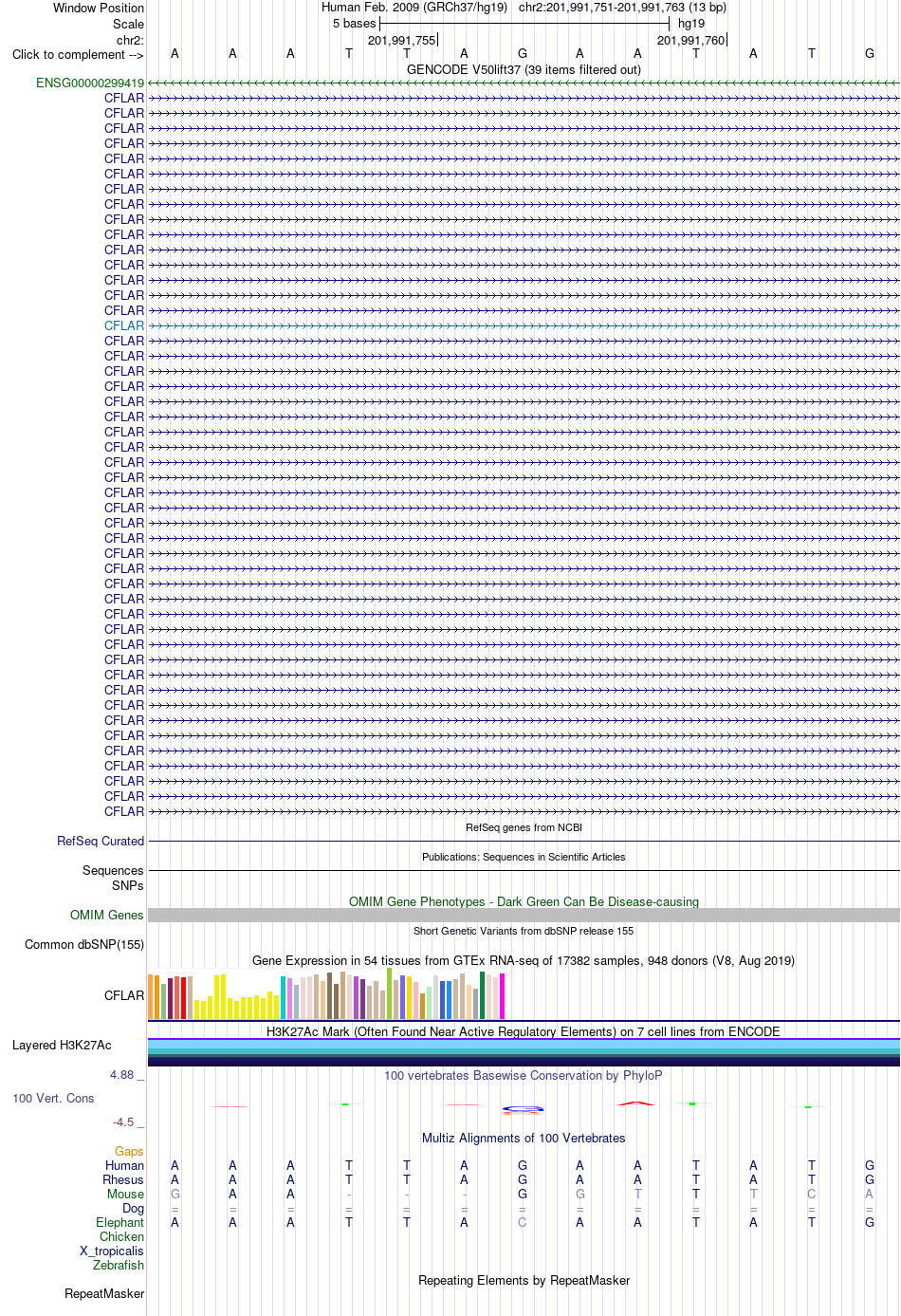Open 100 vertebrates Basewise Conservation by PhyloP title
Screen dimensions: 901x1316
pyautogui.click(x=524, y=1075)
